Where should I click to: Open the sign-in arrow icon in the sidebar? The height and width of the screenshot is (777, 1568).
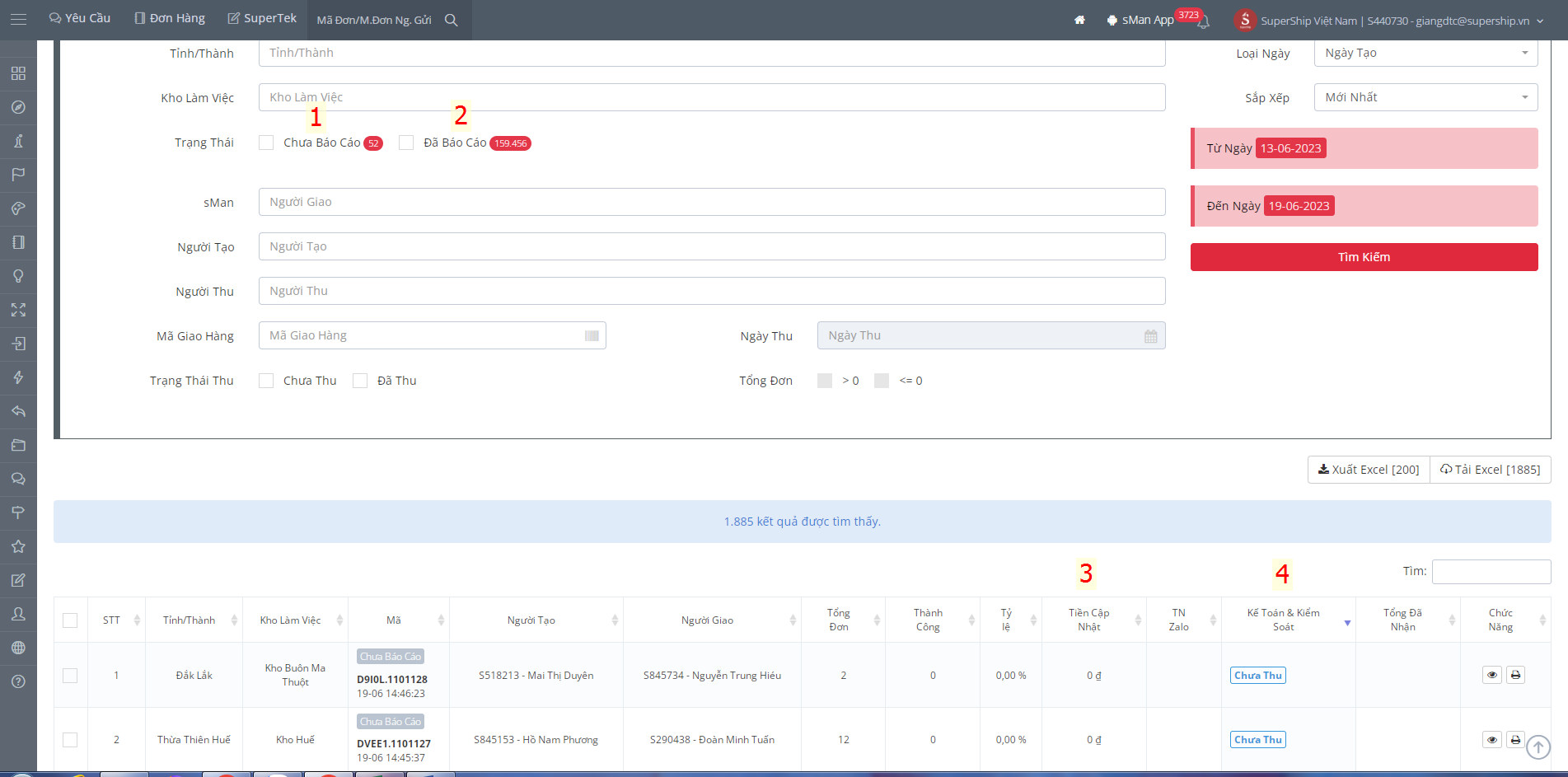tap(18, 344)
